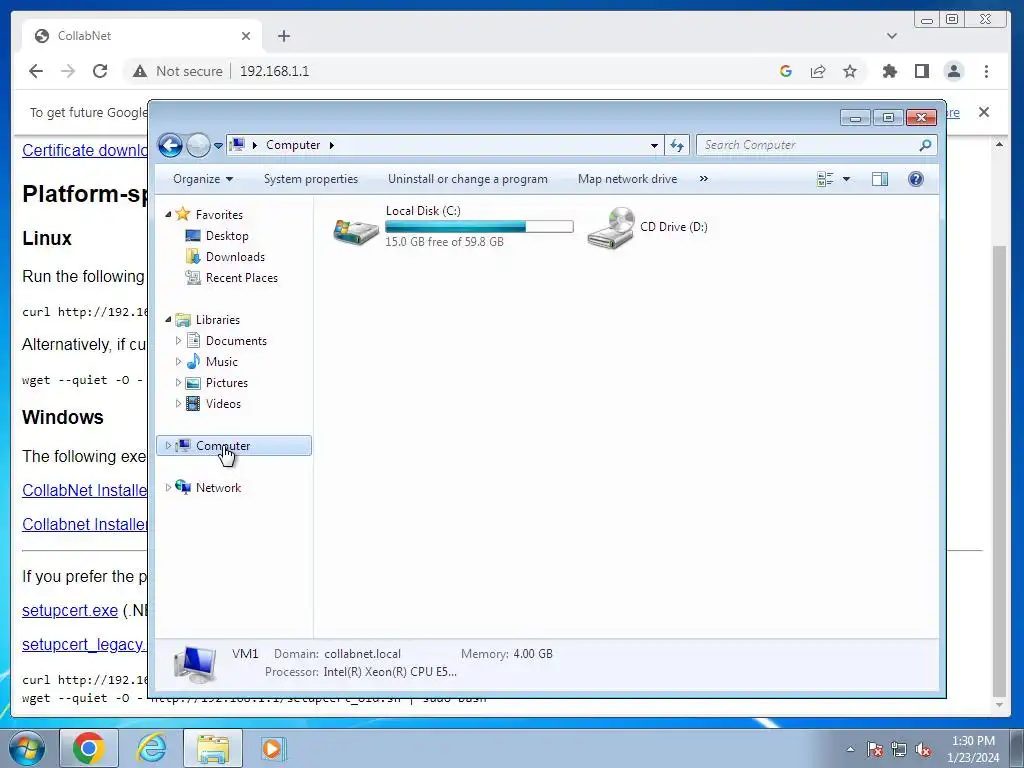
Task: Select the Documents library
Action: 236,341
